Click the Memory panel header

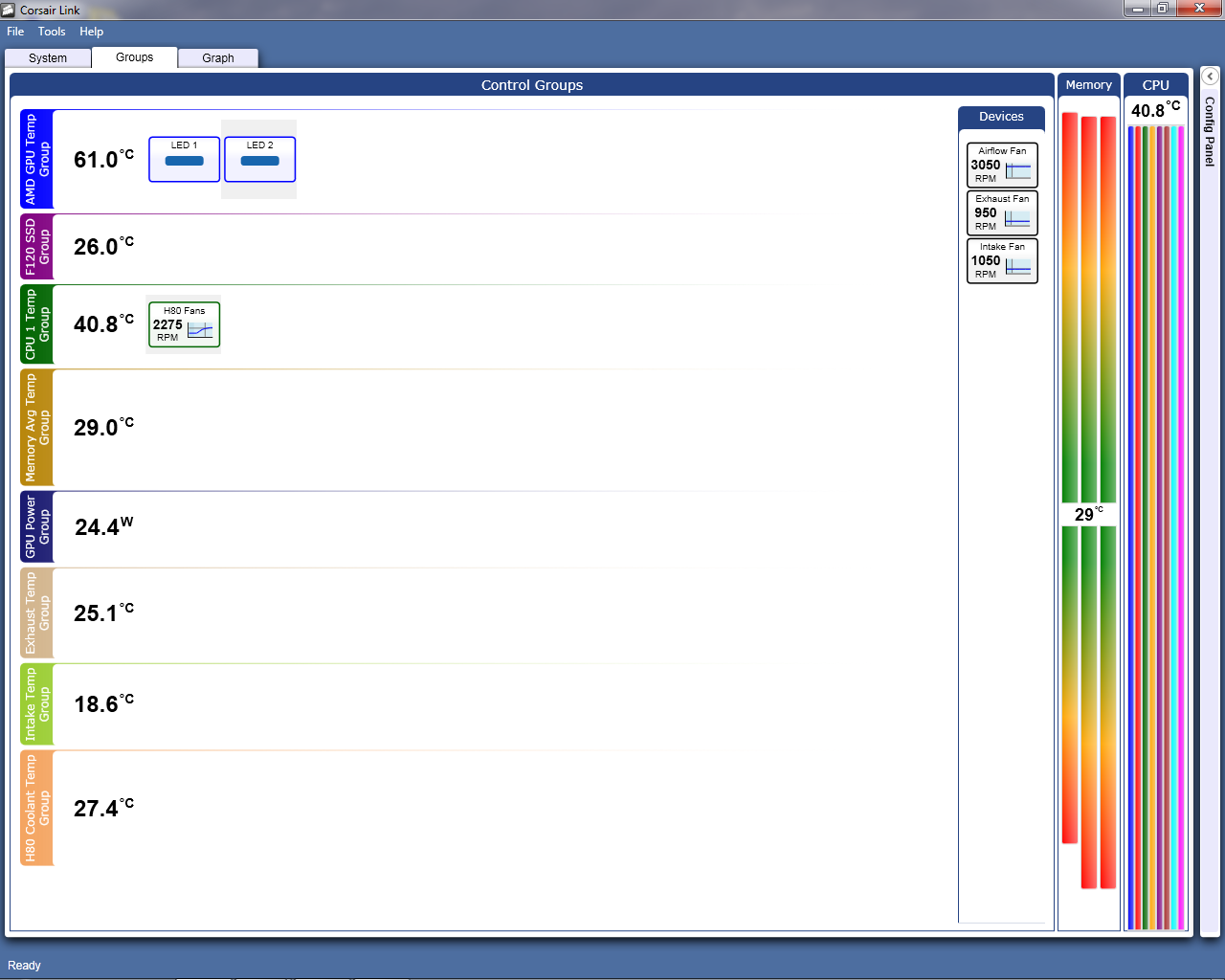point(1089,85)
